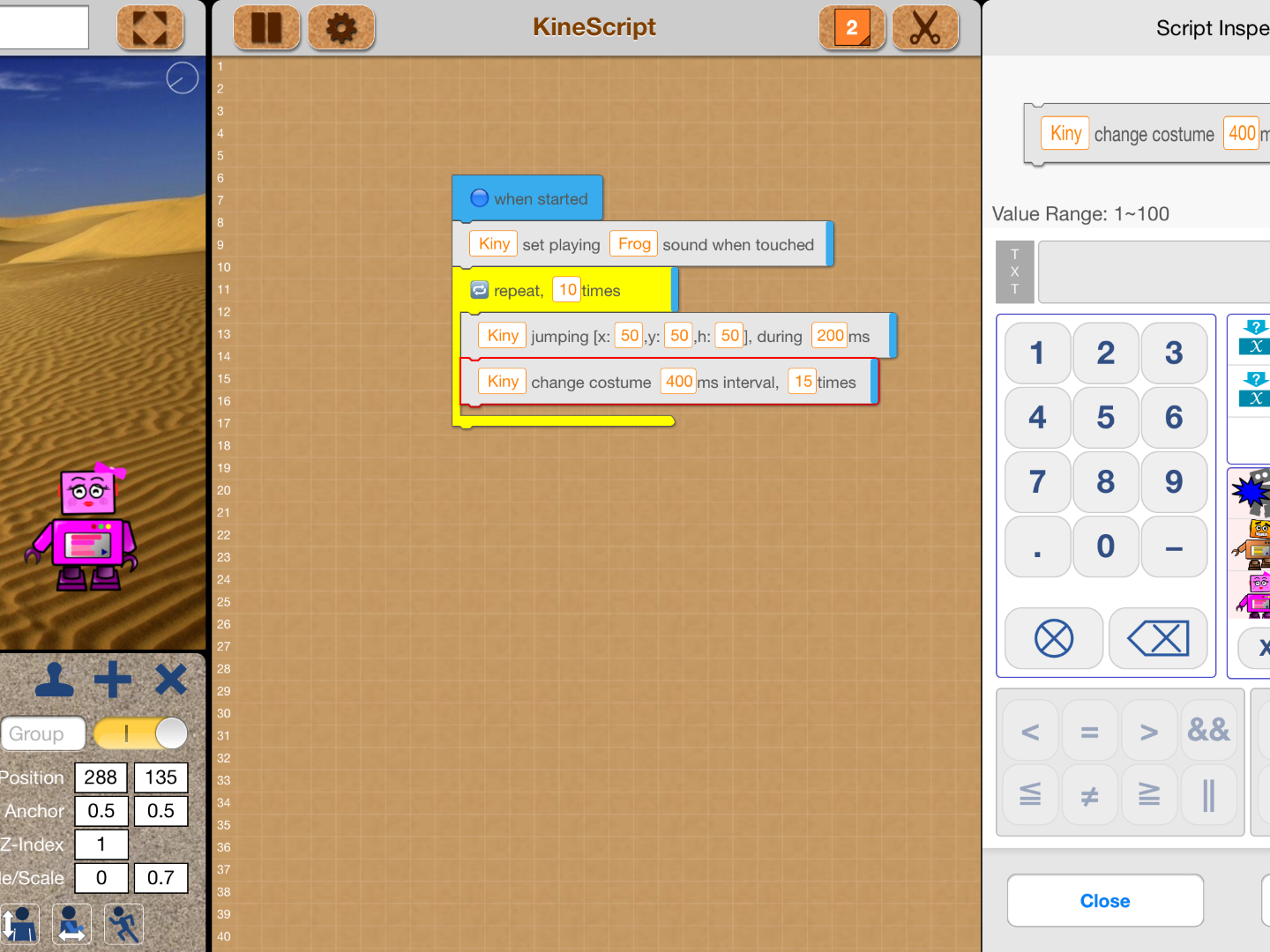The image size is (1270, 952).
Task: Select the Kiny target in jumping block
Action: click(503, 336)
